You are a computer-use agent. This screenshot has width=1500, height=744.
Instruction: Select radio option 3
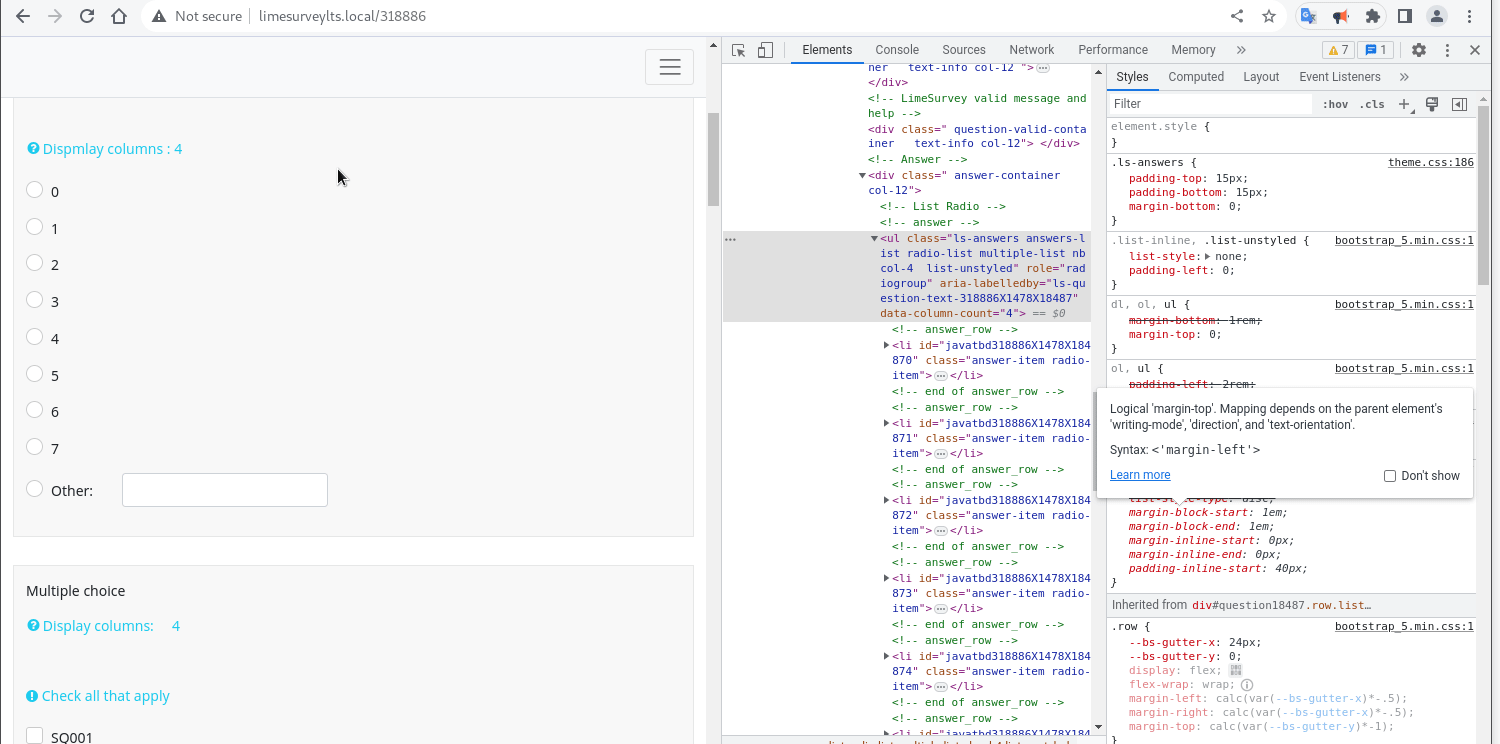click(35, 300)
